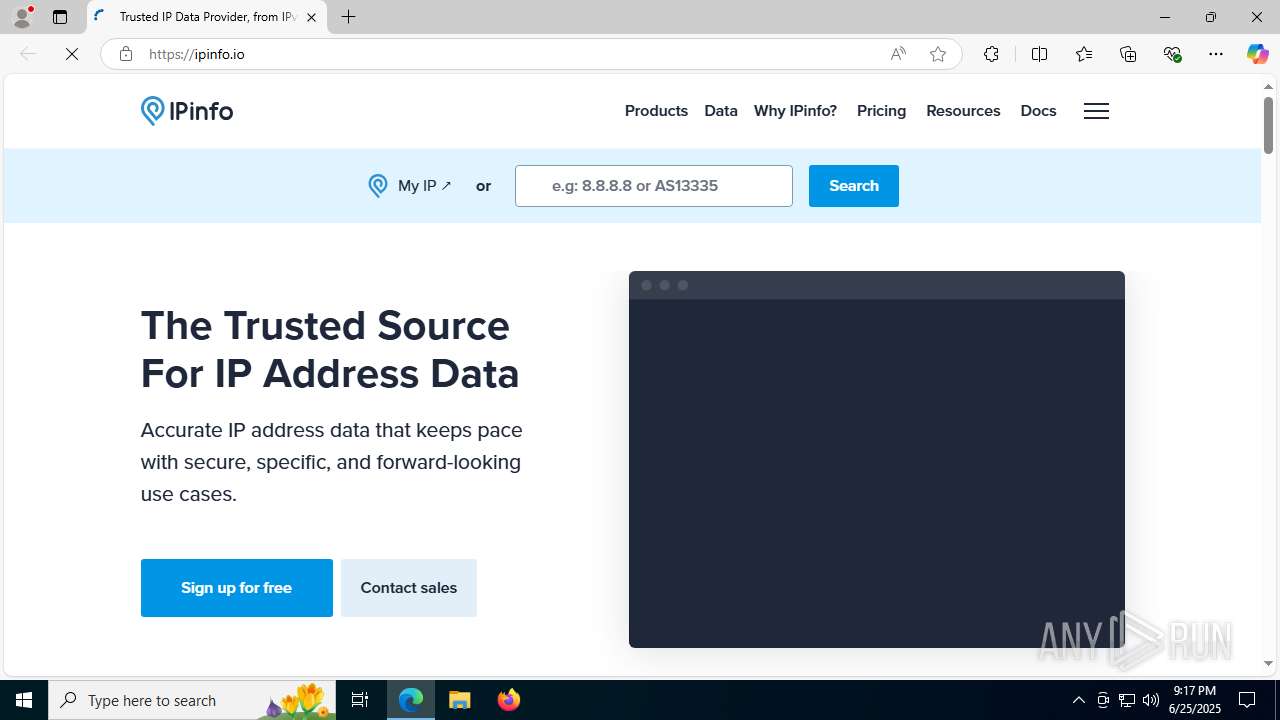Open the Resources menu
This screenshot has width=1280, height=720.
(963, 111)
